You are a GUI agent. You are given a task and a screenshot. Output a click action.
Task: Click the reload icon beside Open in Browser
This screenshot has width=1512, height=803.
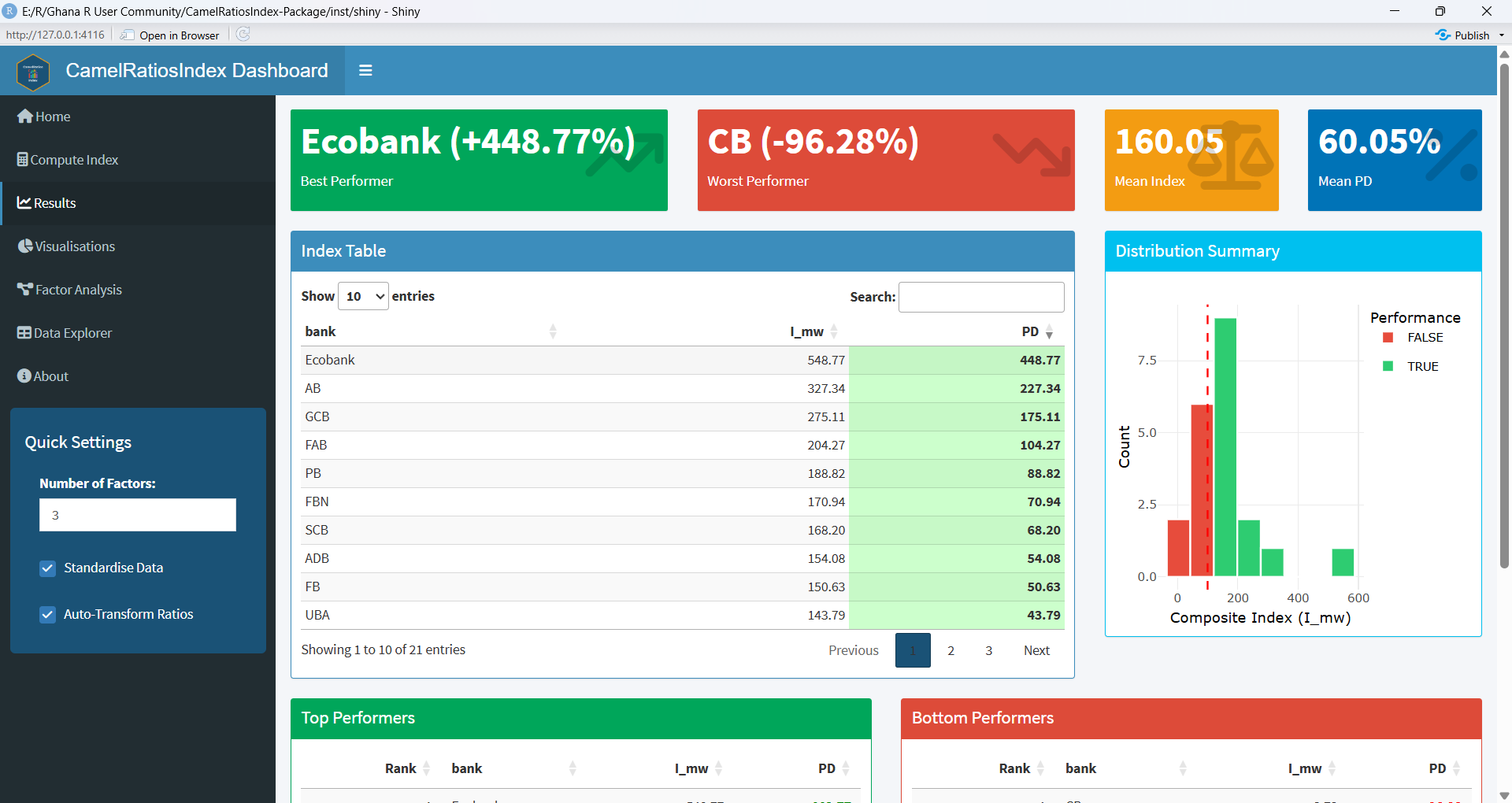tap(243, 34)
